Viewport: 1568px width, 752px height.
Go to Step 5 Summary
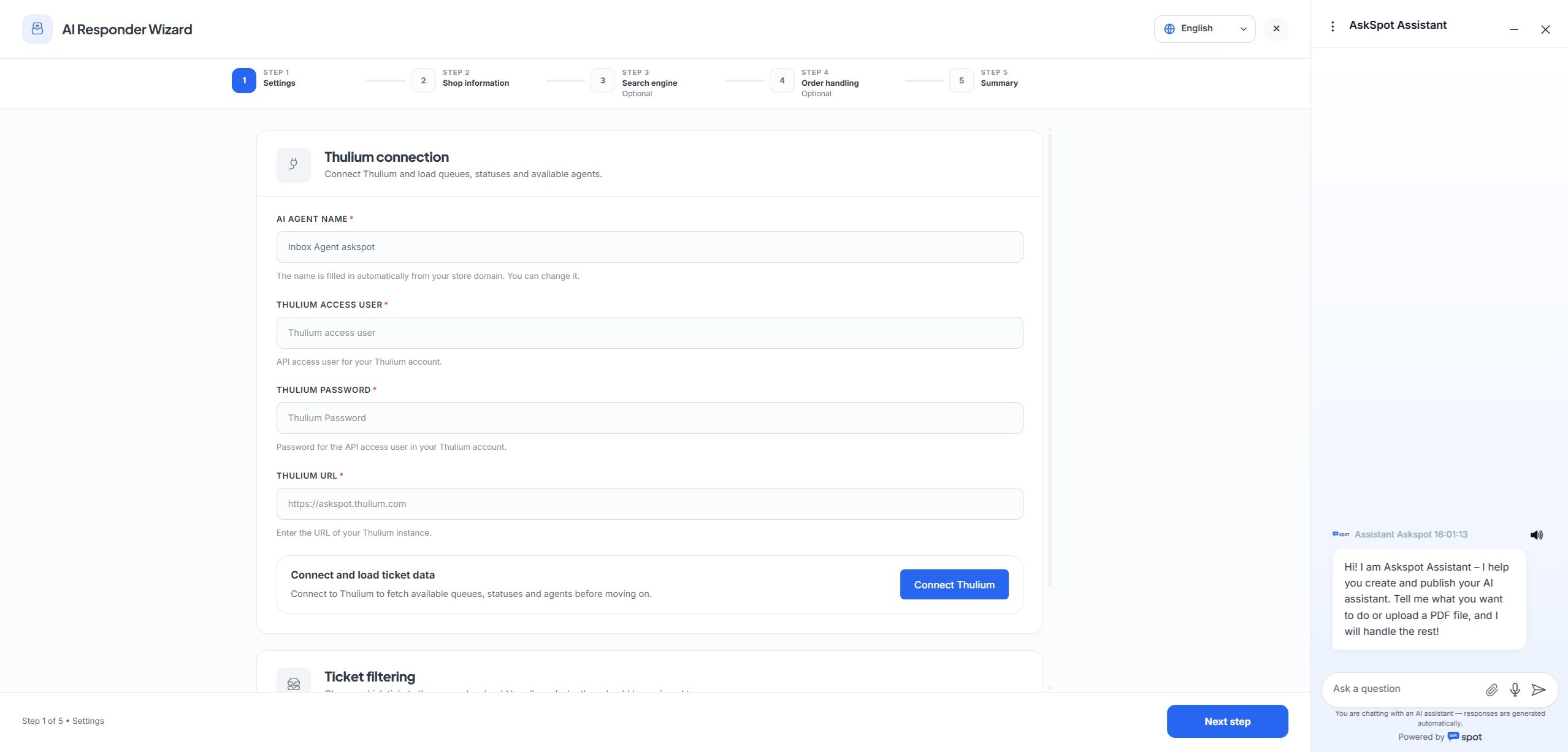[x=984, y=80]
